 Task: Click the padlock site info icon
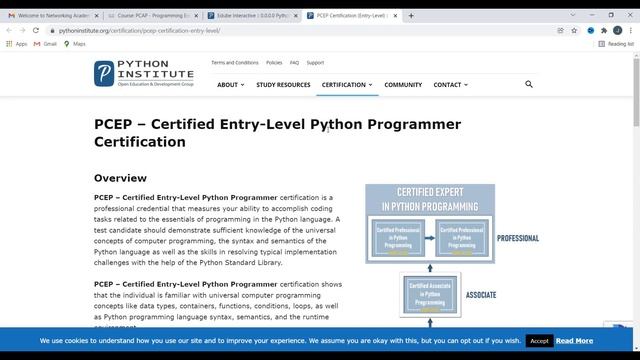click(52, 31)
